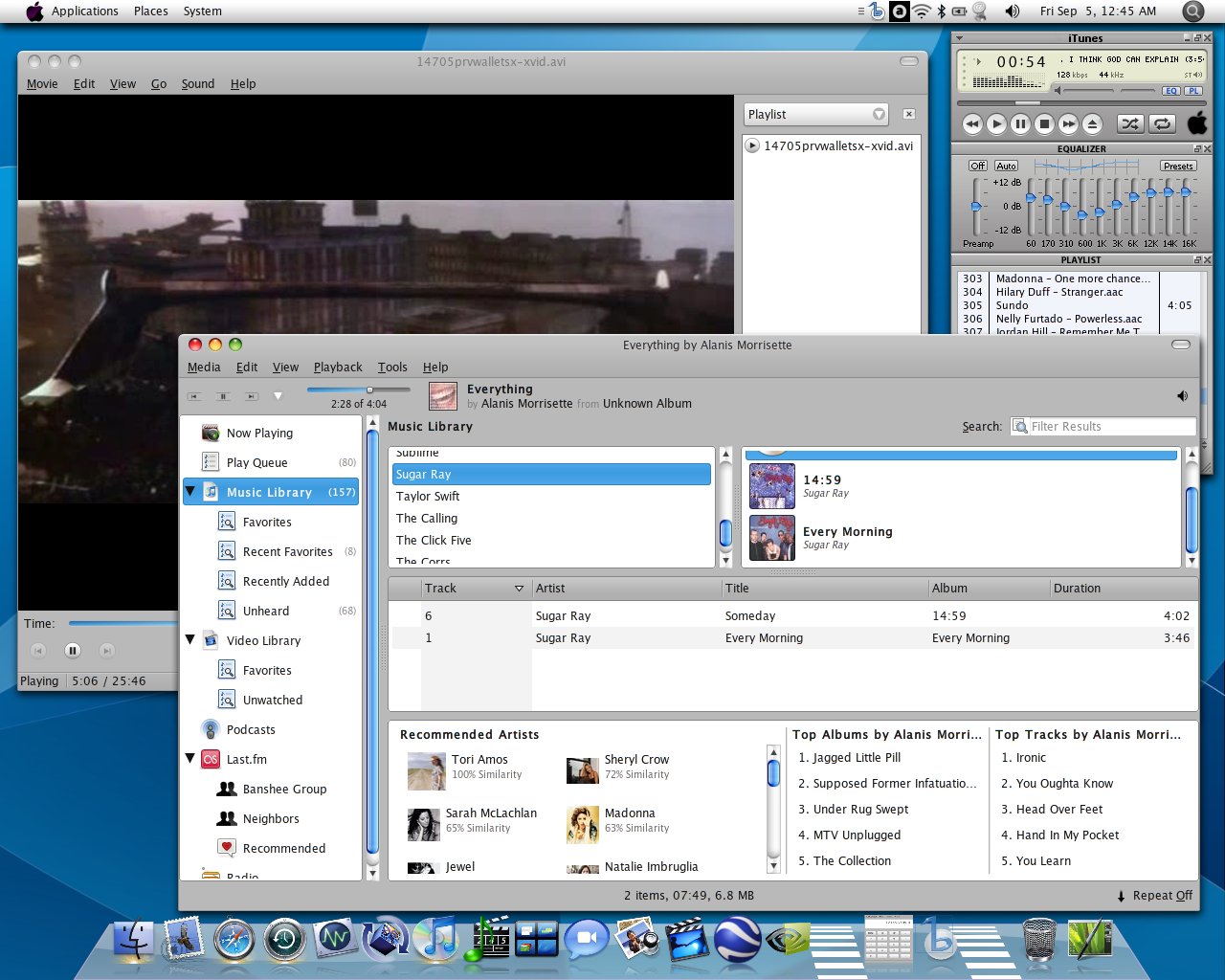Open Favorites playlist under Music Library
1225x980 pixels.
pyautogui.click(x=267, y=522)
